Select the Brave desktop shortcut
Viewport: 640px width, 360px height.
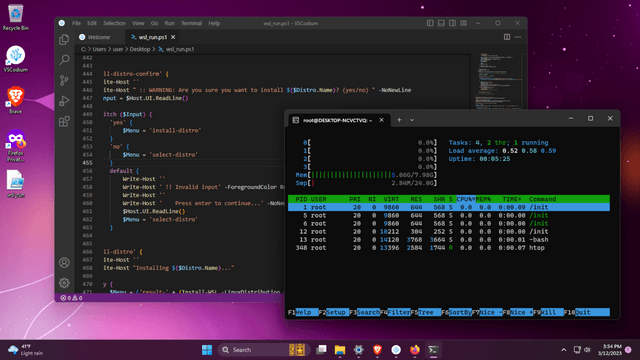tap(16, 100)
